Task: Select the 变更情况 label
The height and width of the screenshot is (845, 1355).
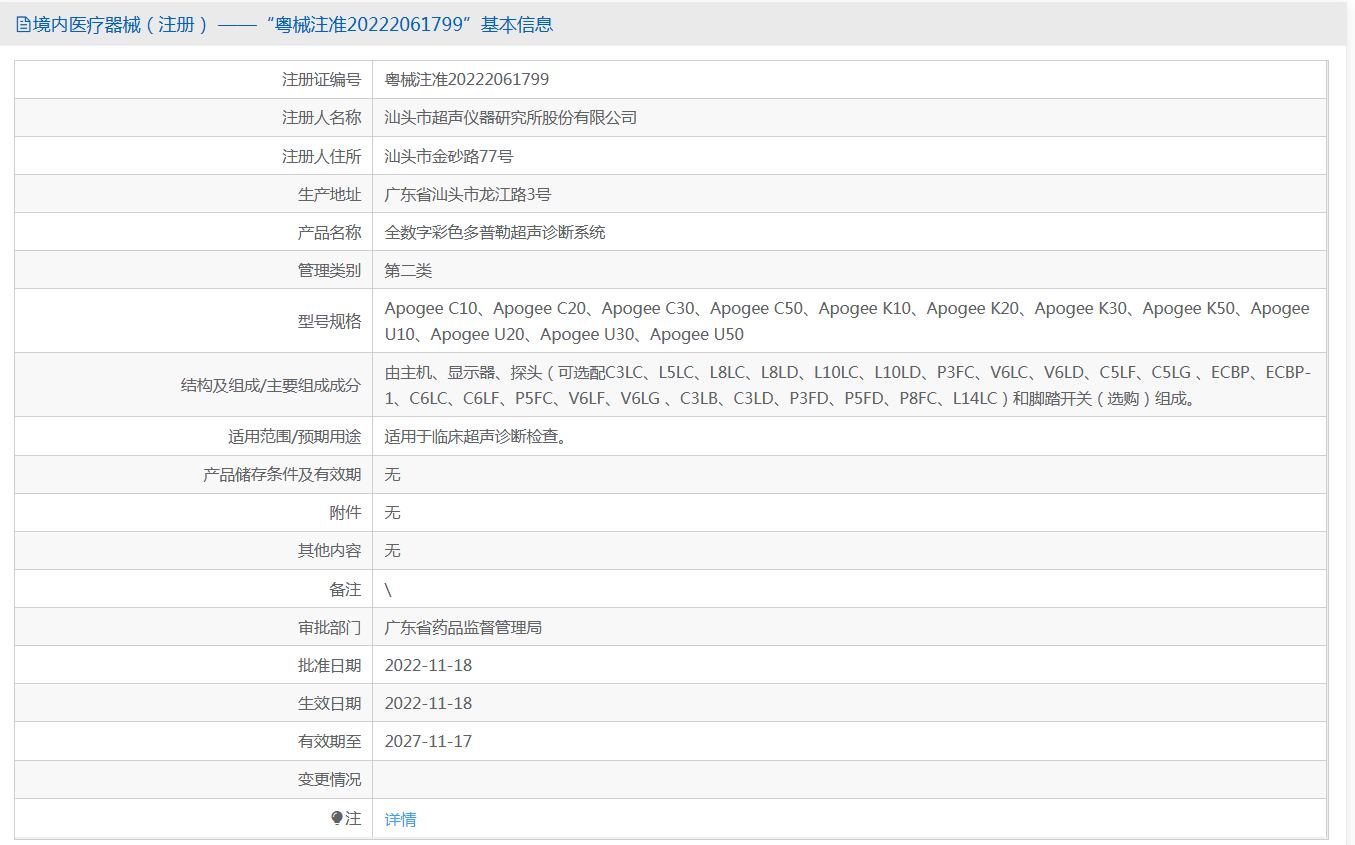Action: coord(329,780)
